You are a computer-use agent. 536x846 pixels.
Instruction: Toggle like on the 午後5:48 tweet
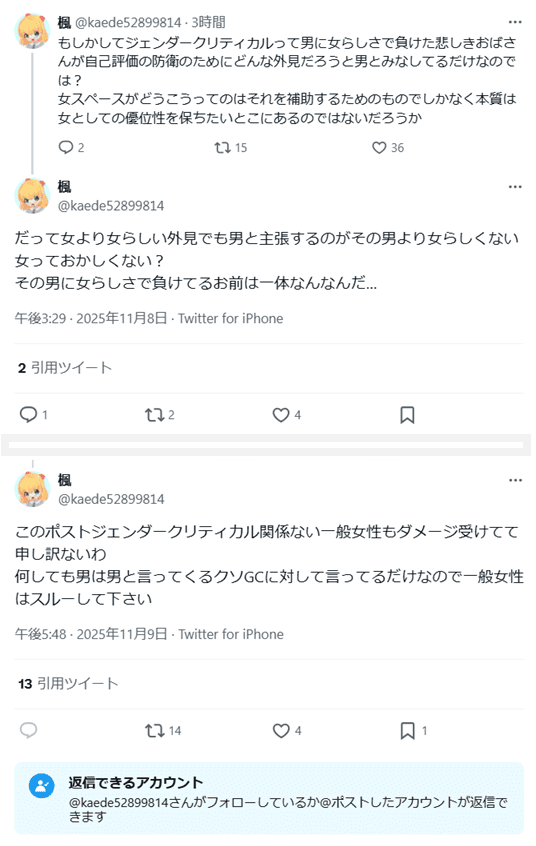tap(281, 731)
